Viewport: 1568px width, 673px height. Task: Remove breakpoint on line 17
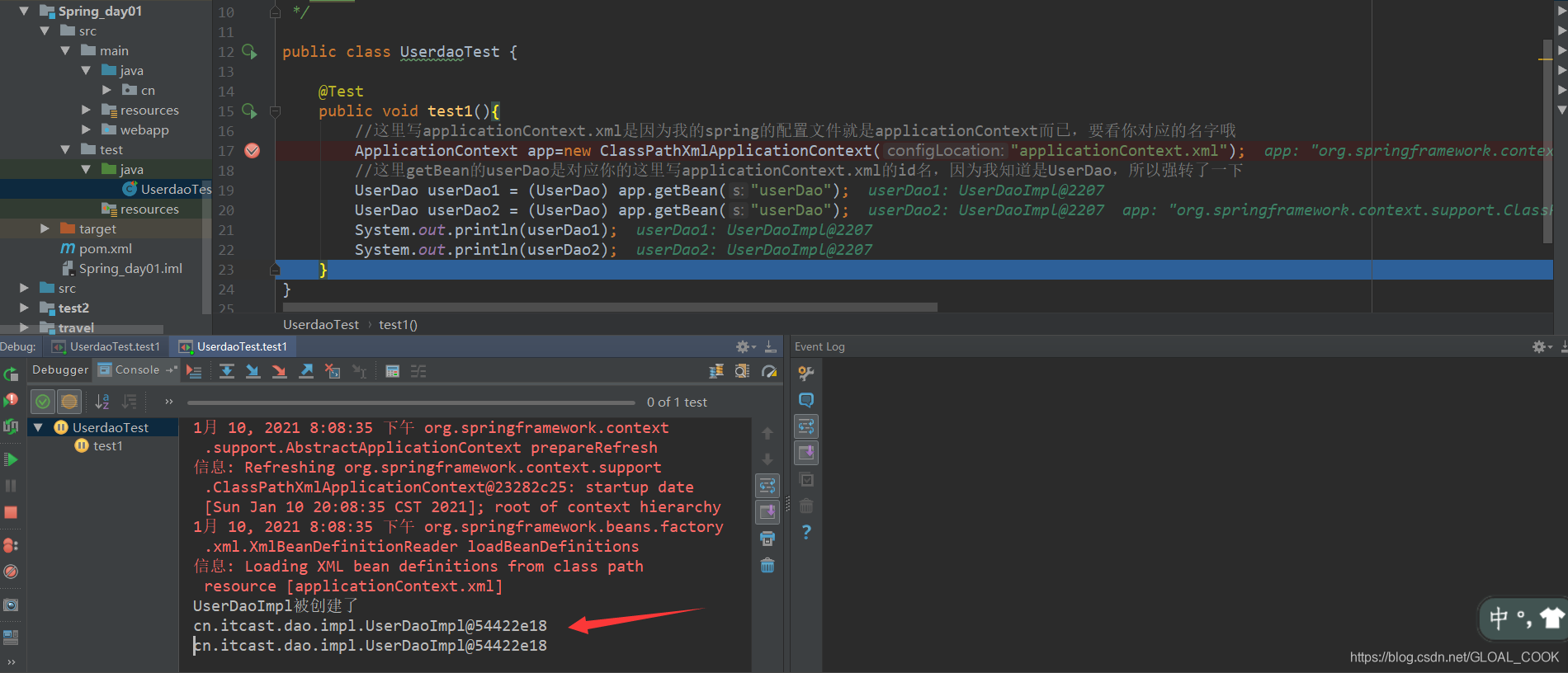pyautogui.click(x=253, y=150)
